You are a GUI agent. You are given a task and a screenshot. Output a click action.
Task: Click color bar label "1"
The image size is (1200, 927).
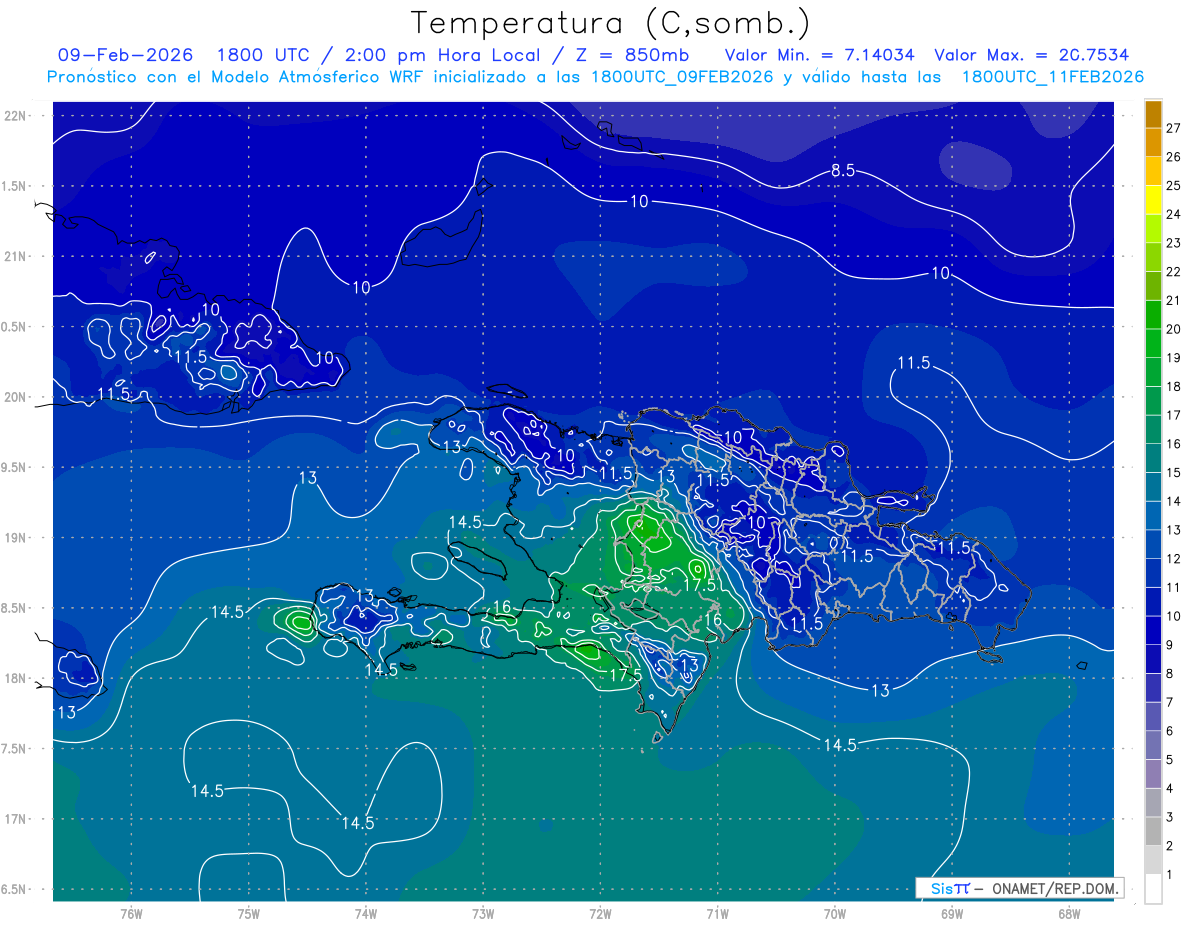1170,875
